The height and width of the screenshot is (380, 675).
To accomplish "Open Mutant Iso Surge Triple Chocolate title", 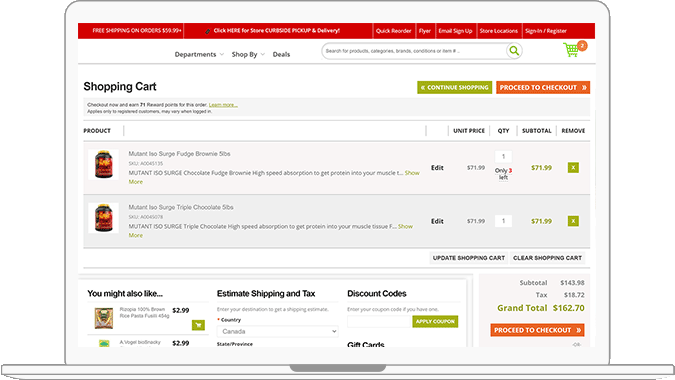I will click(x=181, y=207).
